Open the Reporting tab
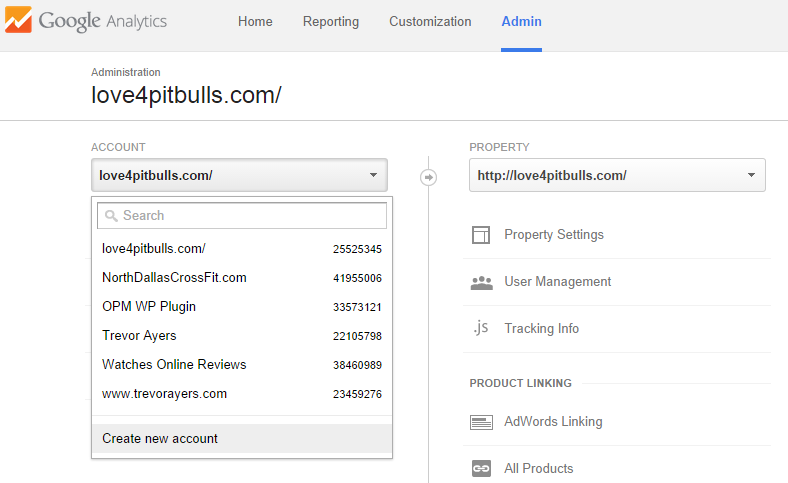Image resolution: width=788 pixels, height=483 pixels. (331, 22)
